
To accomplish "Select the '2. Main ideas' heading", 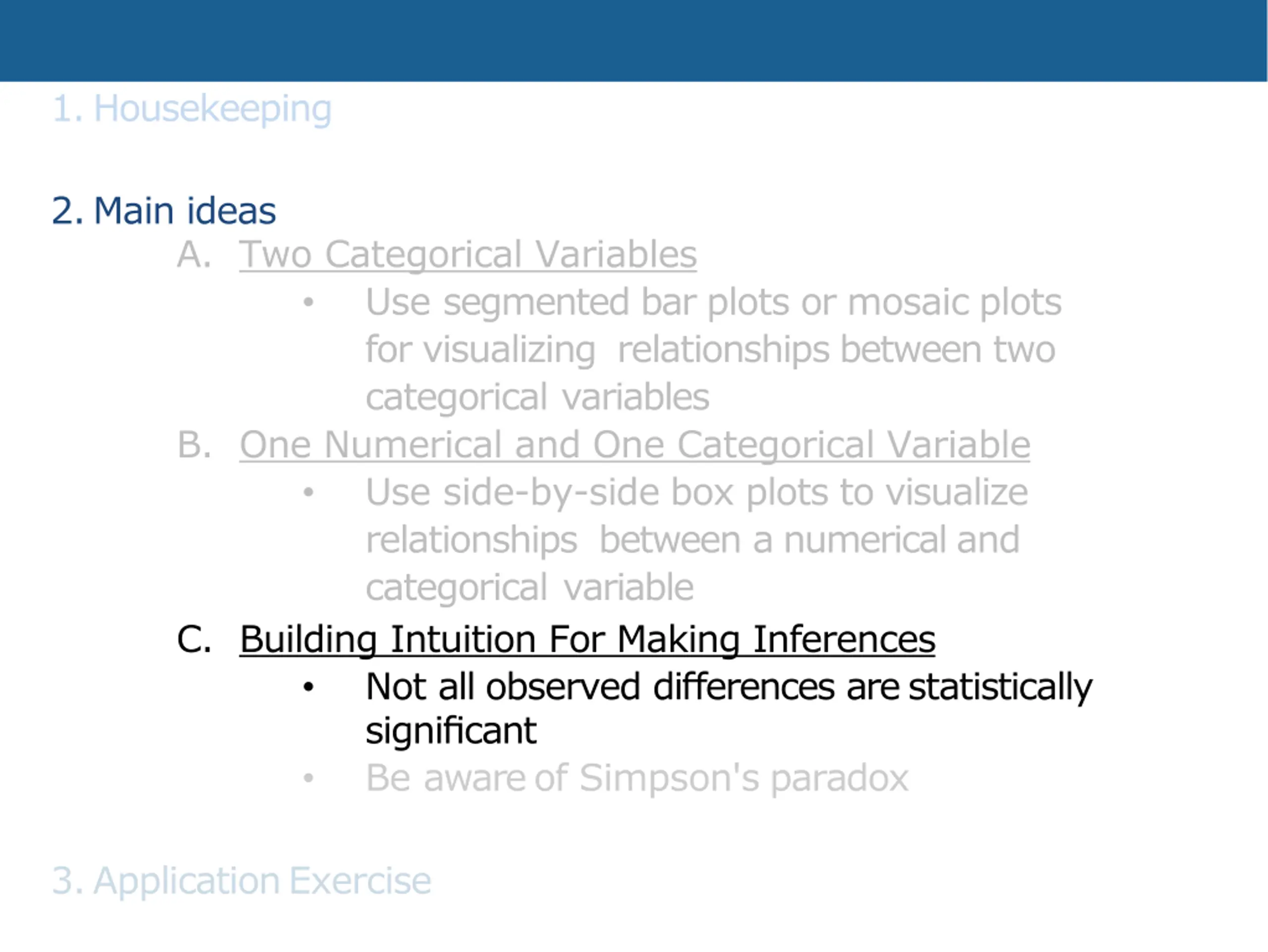I will [x=164, y=211].
